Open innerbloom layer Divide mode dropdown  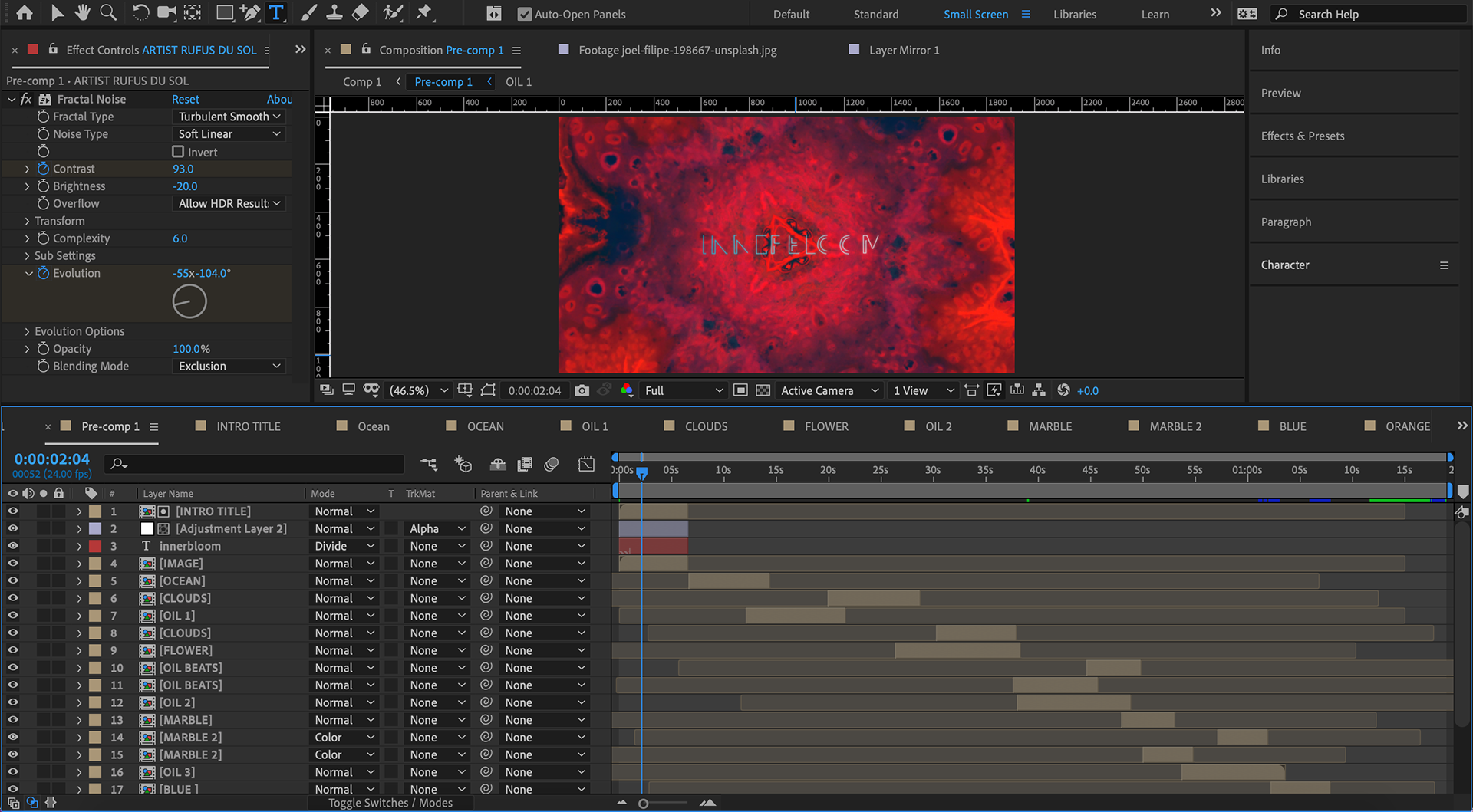(x=344, y=546)
